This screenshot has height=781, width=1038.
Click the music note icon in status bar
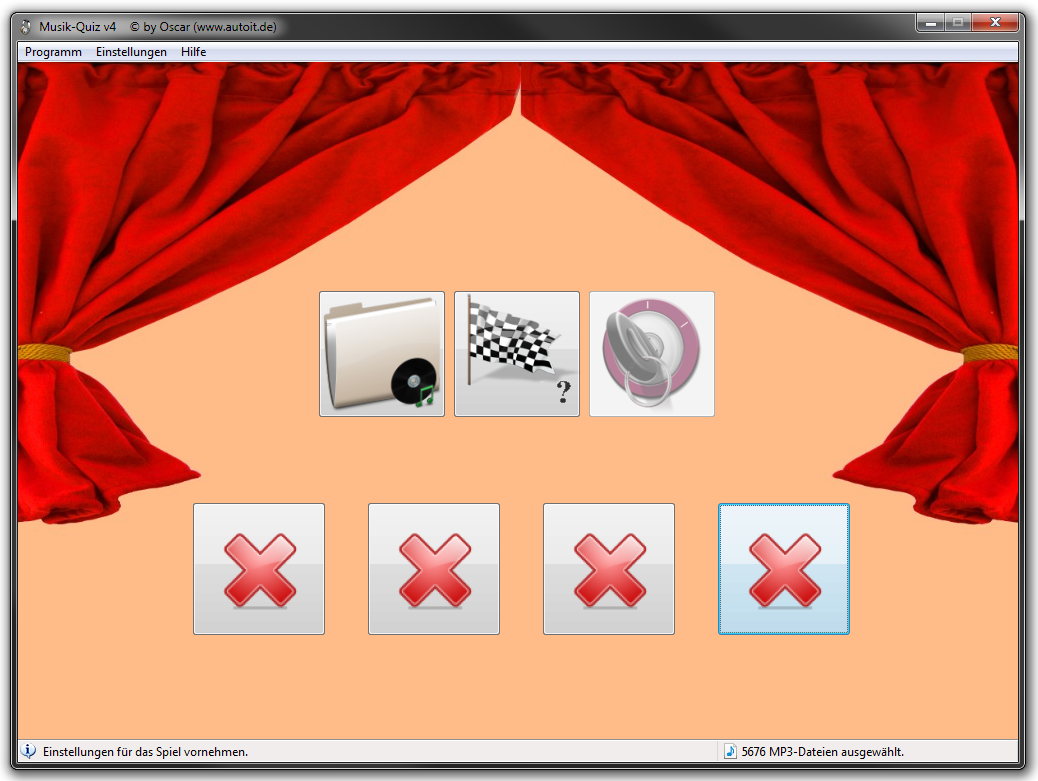tap(730, 751)
